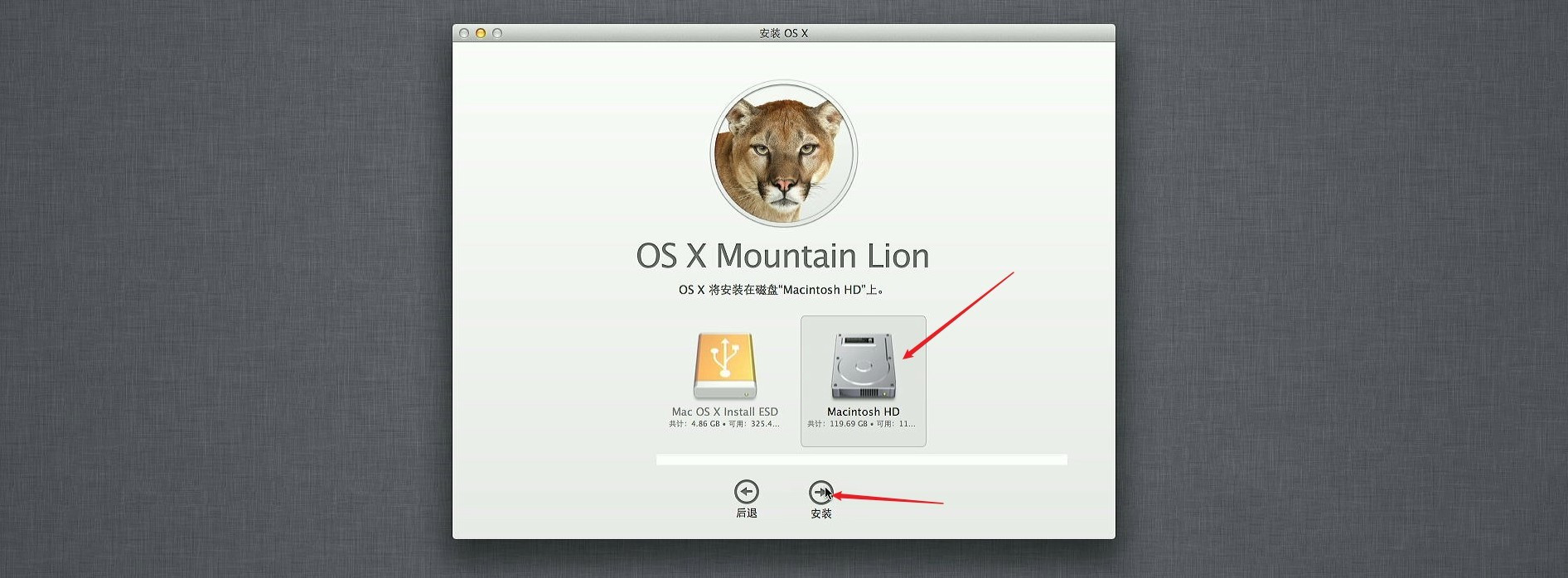The image size is (1568, 578).
Task: Click the install destination message text
Action: pos(782,290)
